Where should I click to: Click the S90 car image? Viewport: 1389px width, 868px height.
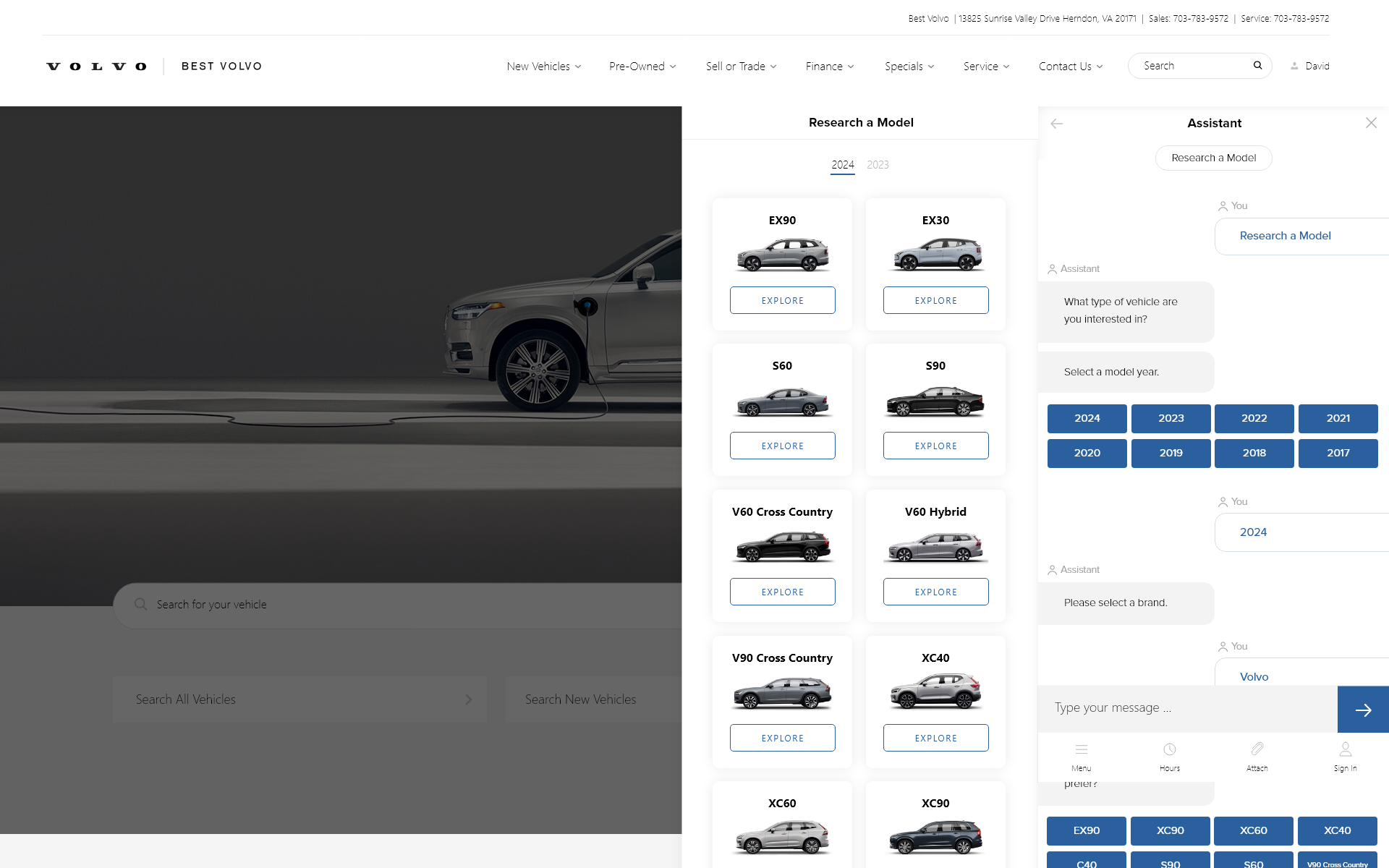(x=936, y=401)
